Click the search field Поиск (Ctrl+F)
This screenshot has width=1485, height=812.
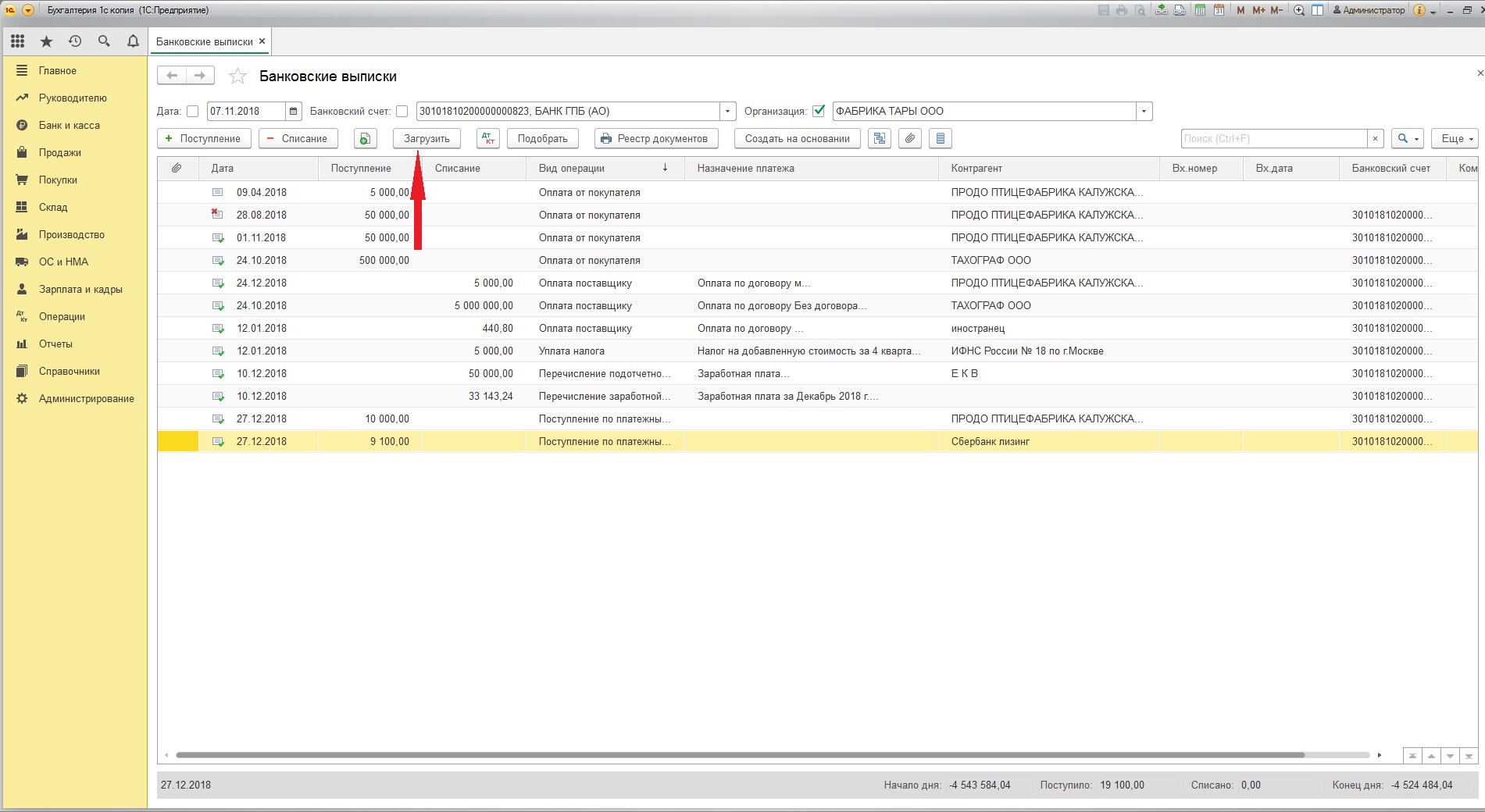coord(1274,139)
